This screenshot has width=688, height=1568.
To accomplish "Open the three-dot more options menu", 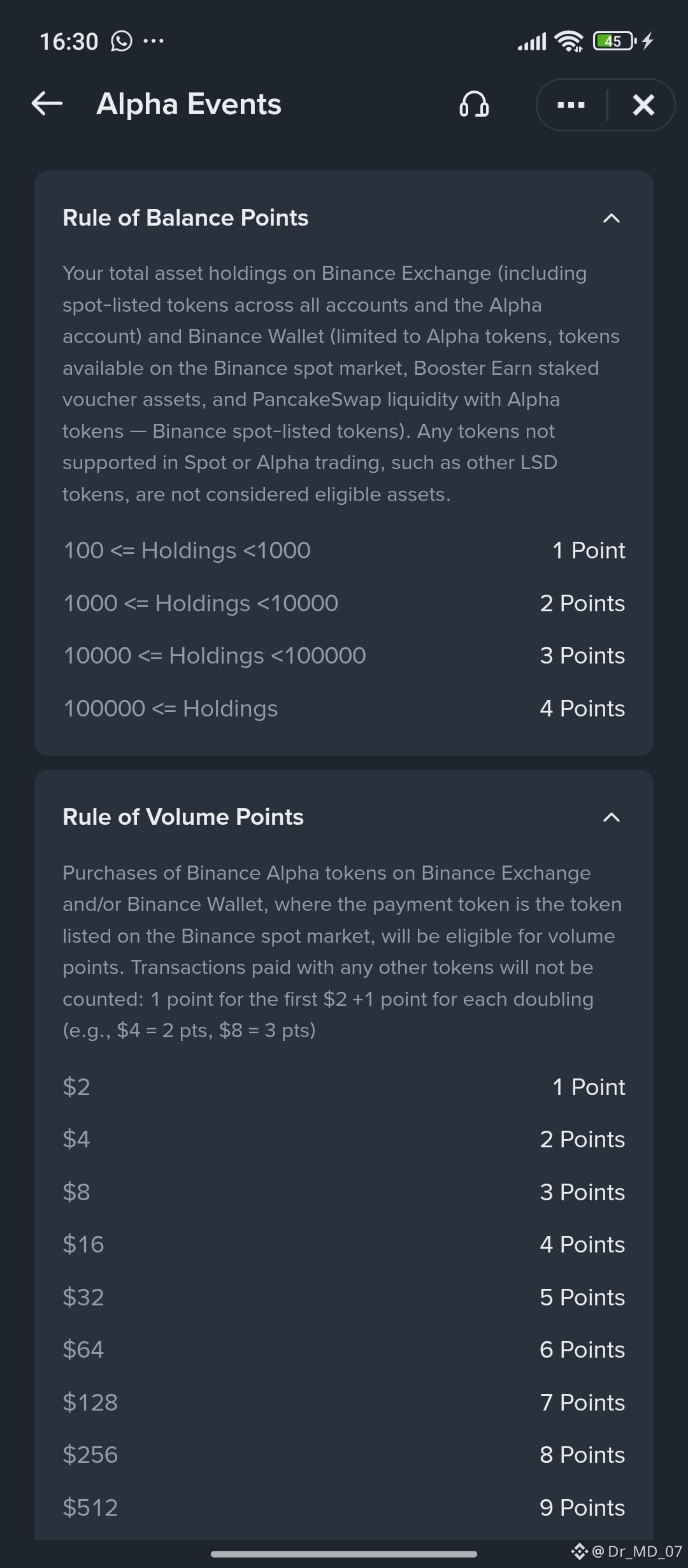I will point(571,105).
